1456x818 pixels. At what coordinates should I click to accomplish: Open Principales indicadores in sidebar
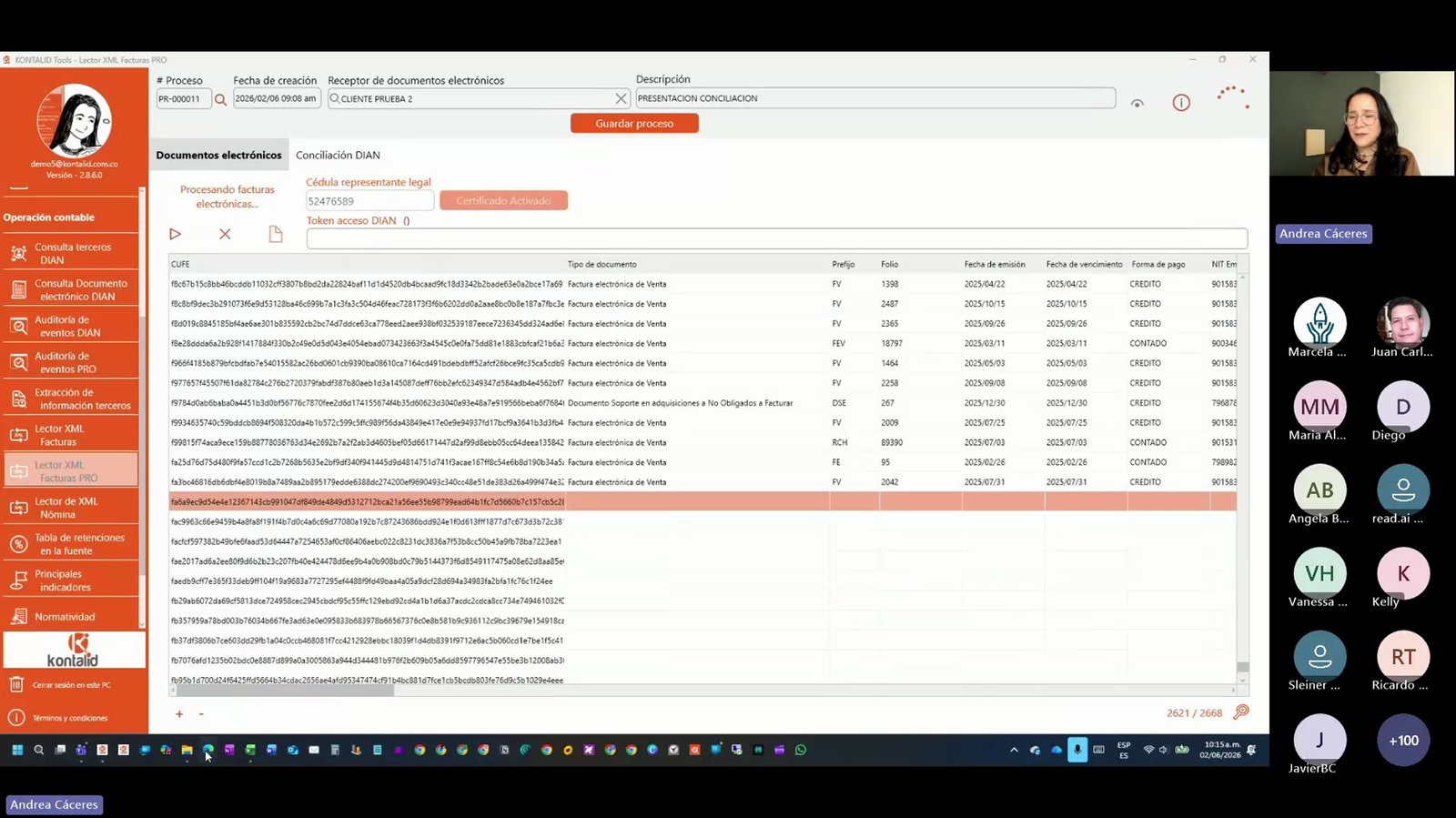71,581
